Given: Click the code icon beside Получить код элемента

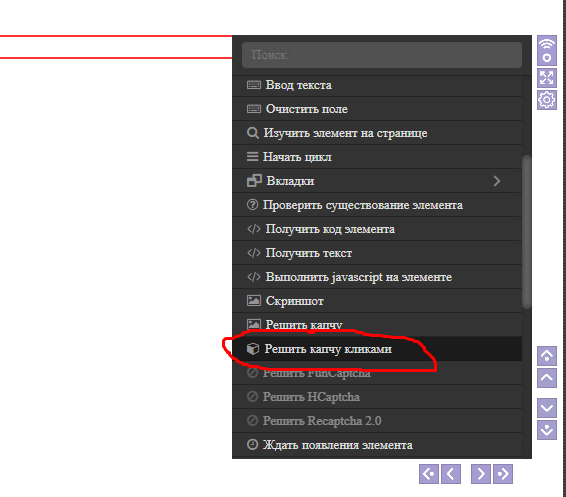Looking at the screenshot, I should [254, 229].
